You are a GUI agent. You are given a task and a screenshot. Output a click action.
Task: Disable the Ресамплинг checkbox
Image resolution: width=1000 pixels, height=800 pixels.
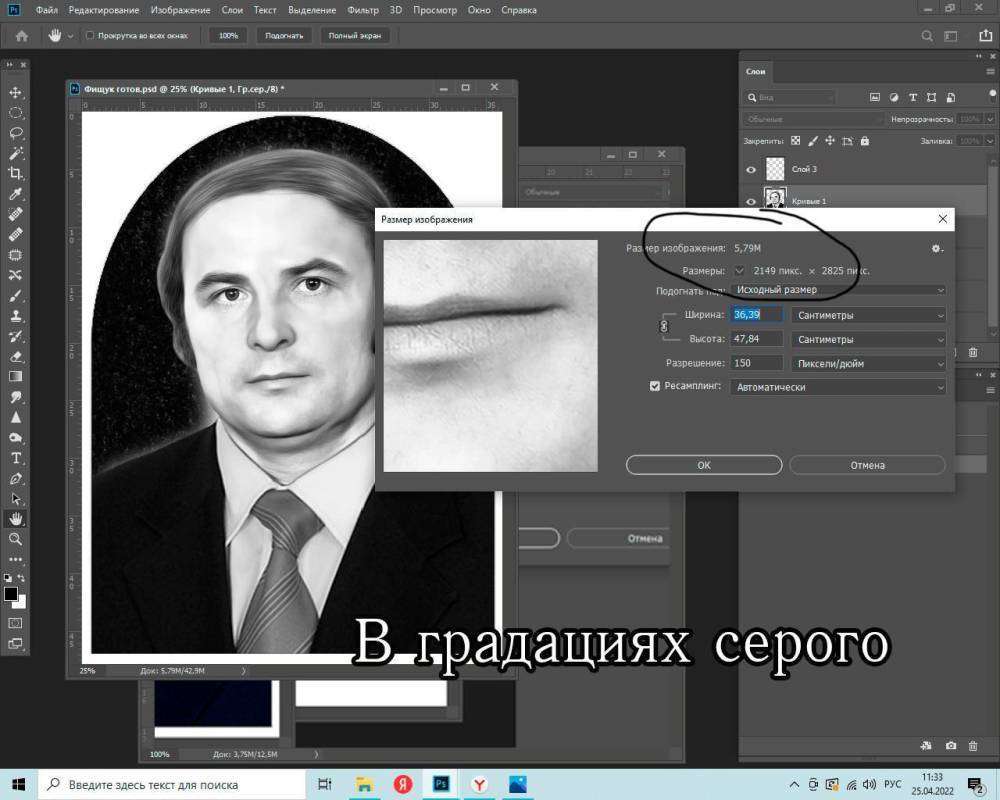coord(656,386)
